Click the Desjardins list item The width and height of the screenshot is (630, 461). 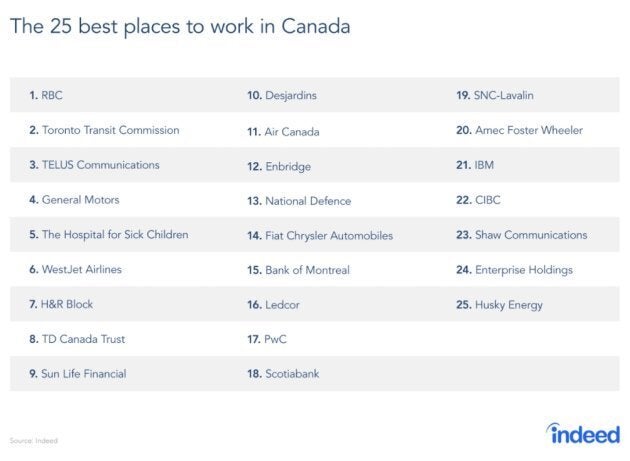[282, 95]
